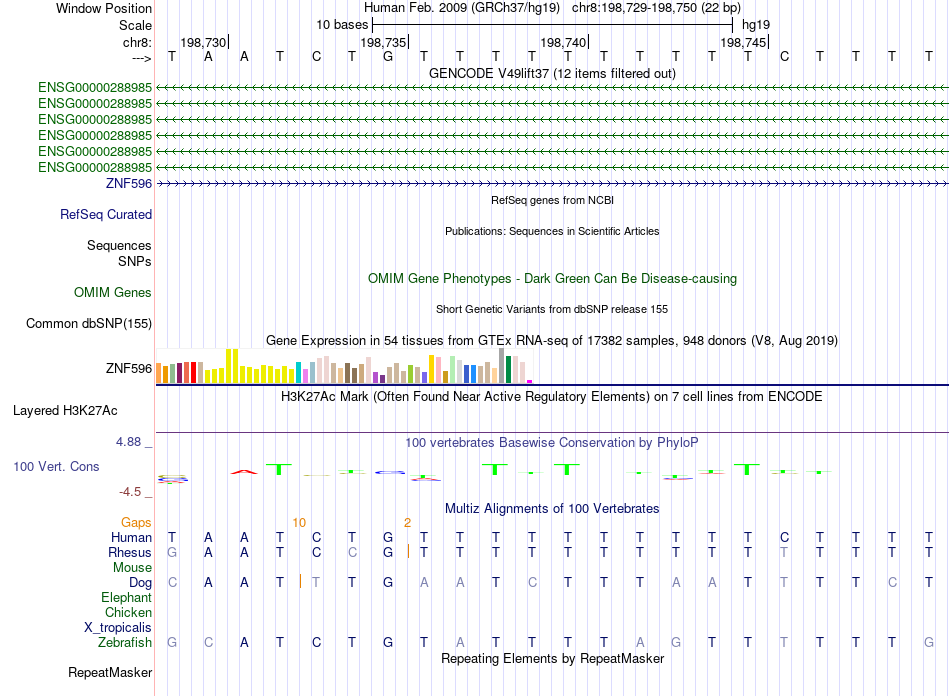This screenshot has width=950, height=696.
Task: Click the black ZNF596 GTEx expression label
Action: coord(128,368)
